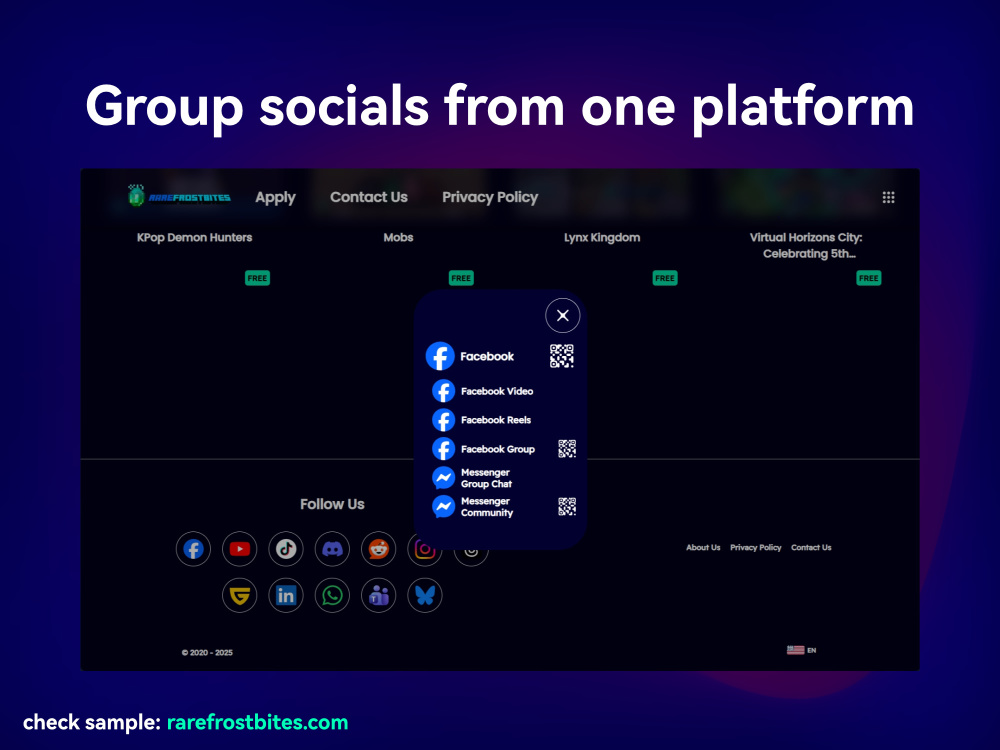Open the Apply page
Screen dimensions: 1000x750
click(x=276, y=197)
